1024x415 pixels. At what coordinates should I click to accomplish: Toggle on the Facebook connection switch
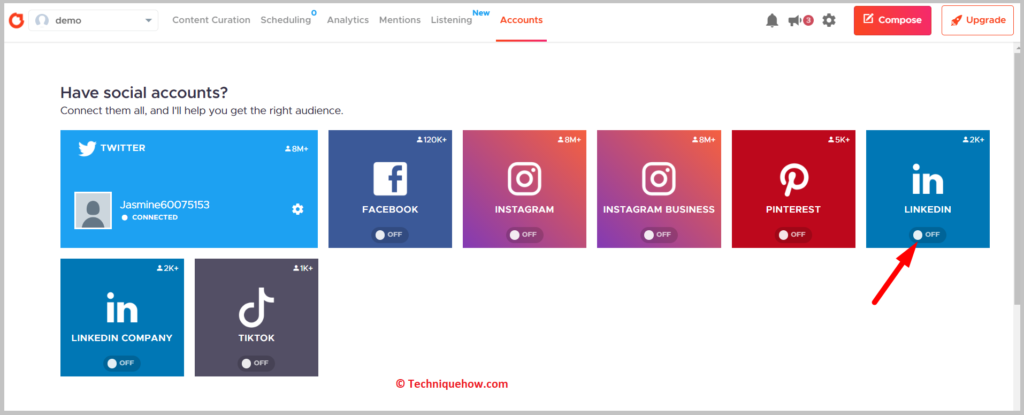pos(390,235)
